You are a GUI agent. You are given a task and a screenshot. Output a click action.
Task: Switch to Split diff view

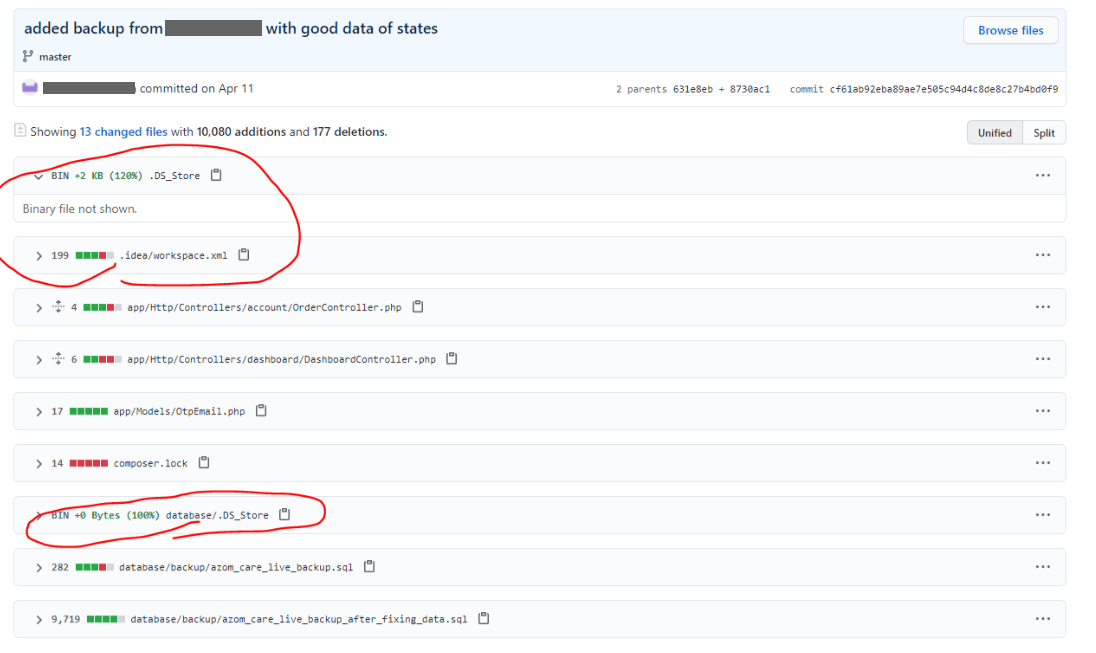click(1044, 133)
